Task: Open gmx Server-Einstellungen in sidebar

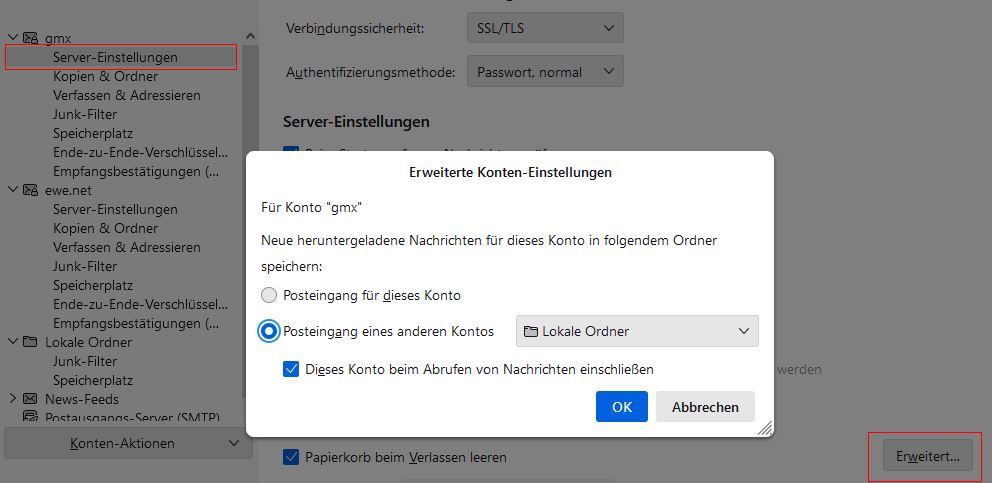Action: pos(115,57)
